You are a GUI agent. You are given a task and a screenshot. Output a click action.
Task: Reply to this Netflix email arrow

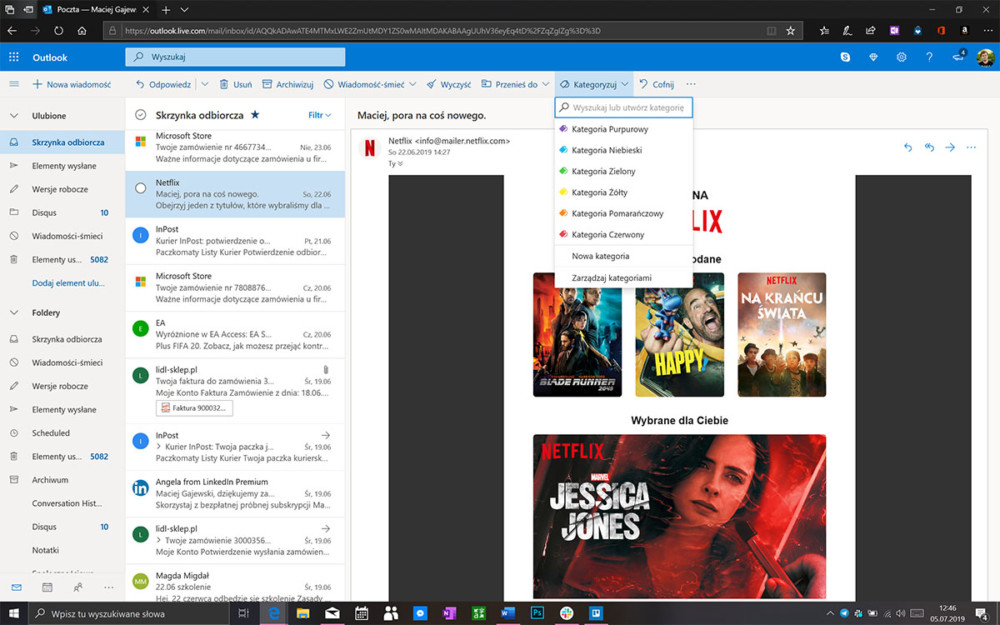click(x=908, y=147)
